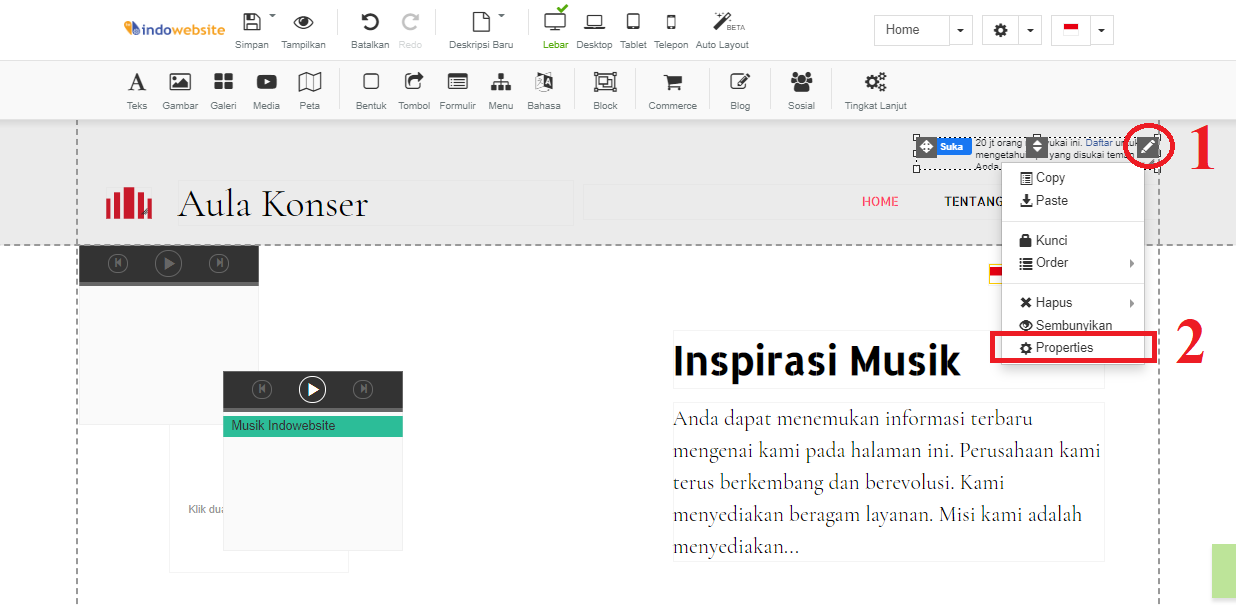The width and height of the screenshot is (1236, 607).
Task: Expand the language flag dropdown
Action: (x=1100, y=31)
